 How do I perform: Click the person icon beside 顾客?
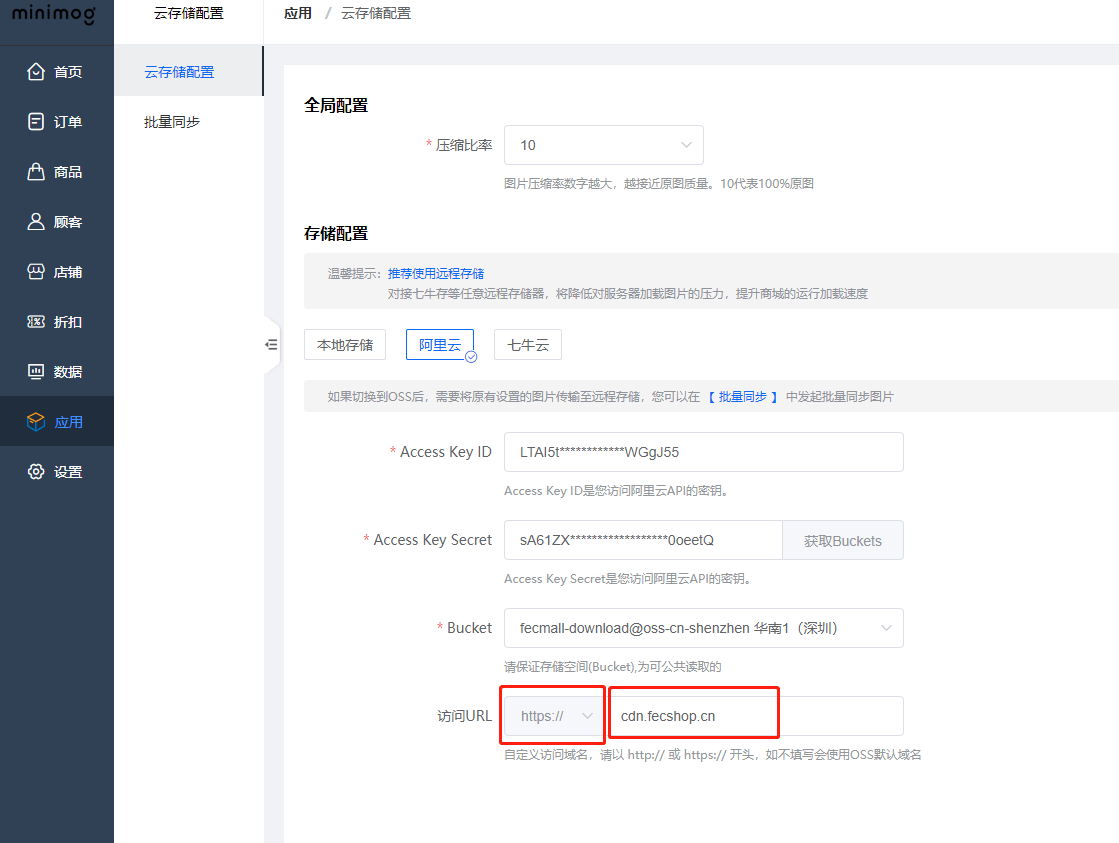36,221
